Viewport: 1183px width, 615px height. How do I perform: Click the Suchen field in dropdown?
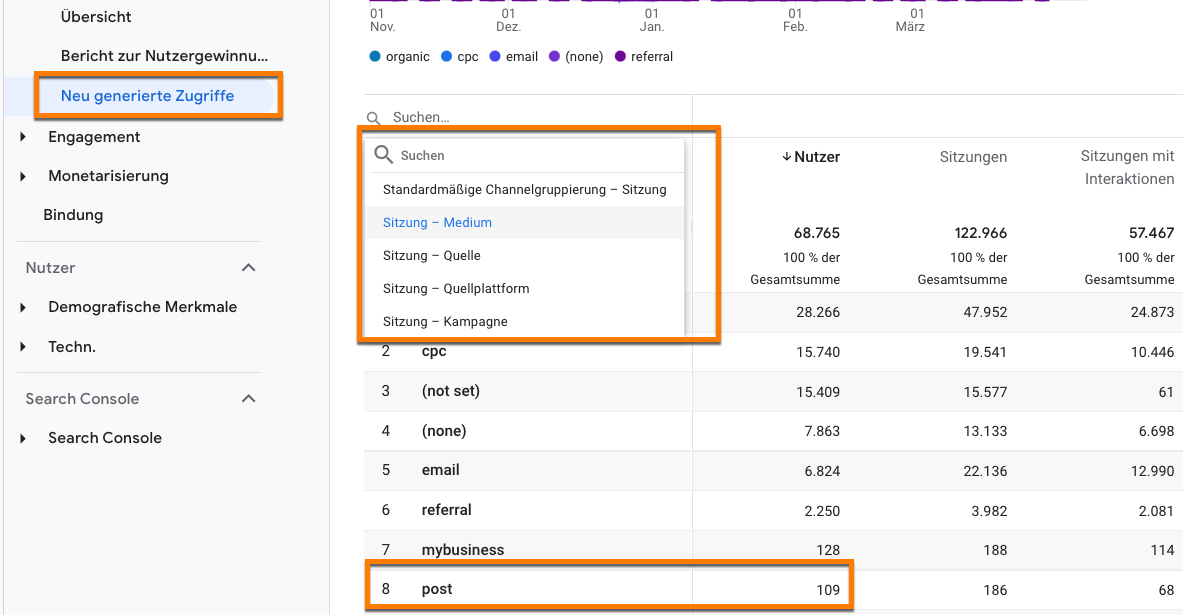point(530,156)
